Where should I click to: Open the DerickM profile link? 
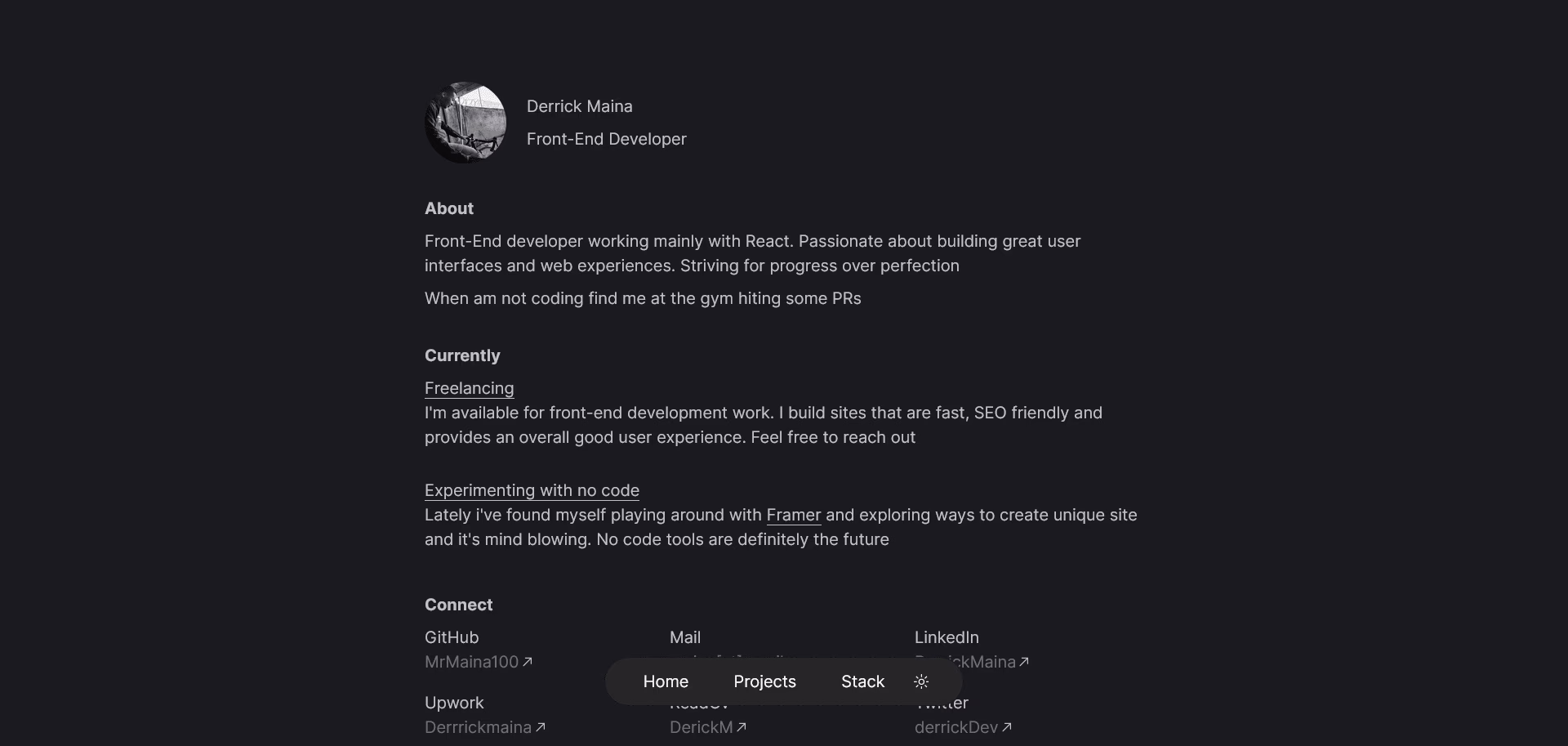(x=701, y=727)
